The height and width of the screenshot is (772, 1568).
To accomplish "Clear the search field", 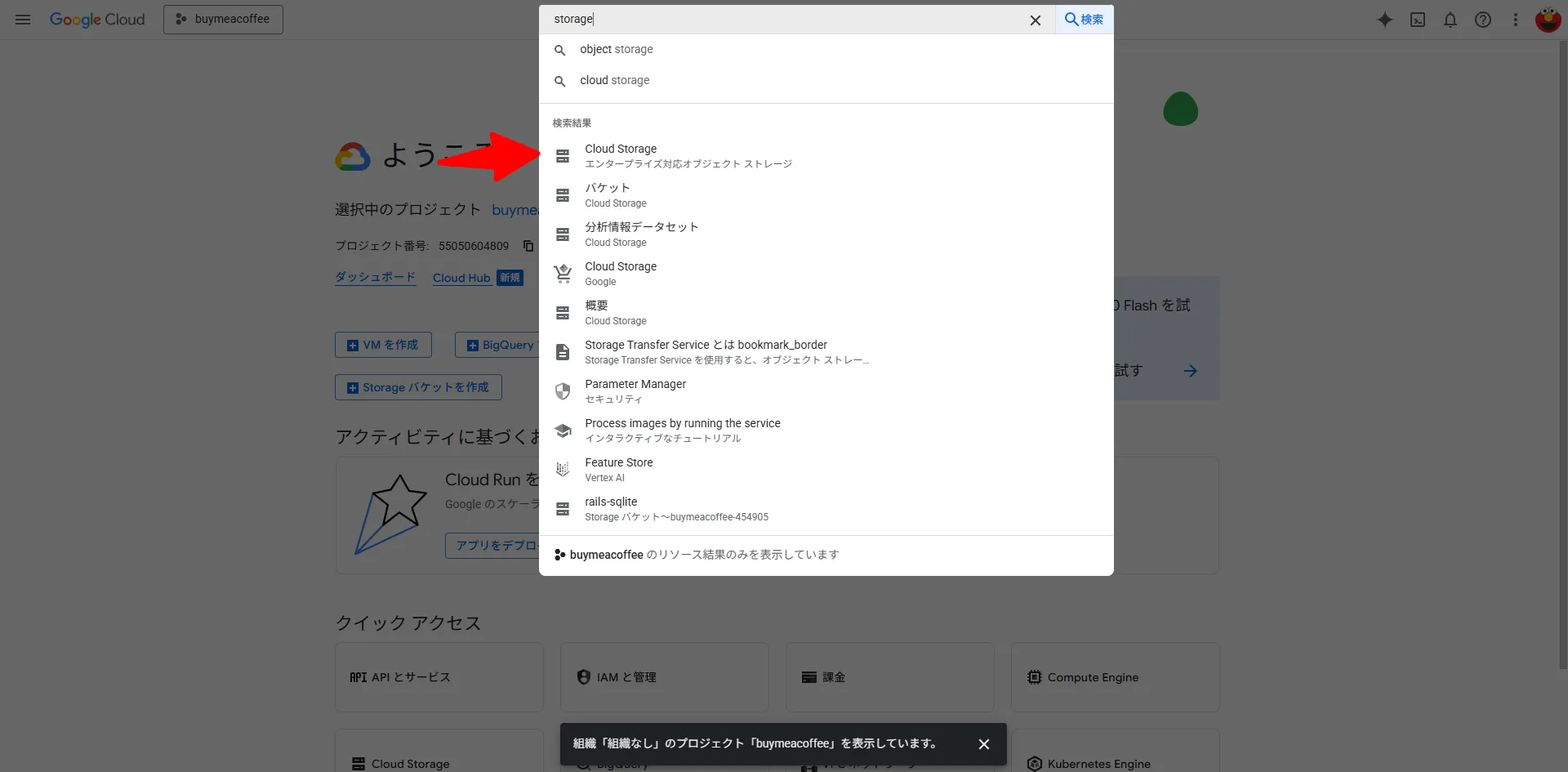I will pyautogui.click(x=1036, y=20).
